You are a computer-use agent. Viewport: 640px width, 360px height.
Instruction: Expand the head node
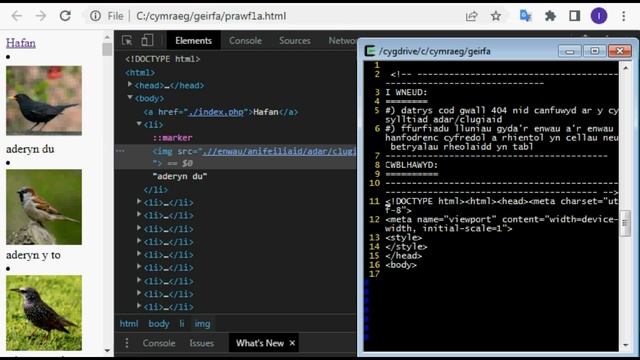point(130,84)
